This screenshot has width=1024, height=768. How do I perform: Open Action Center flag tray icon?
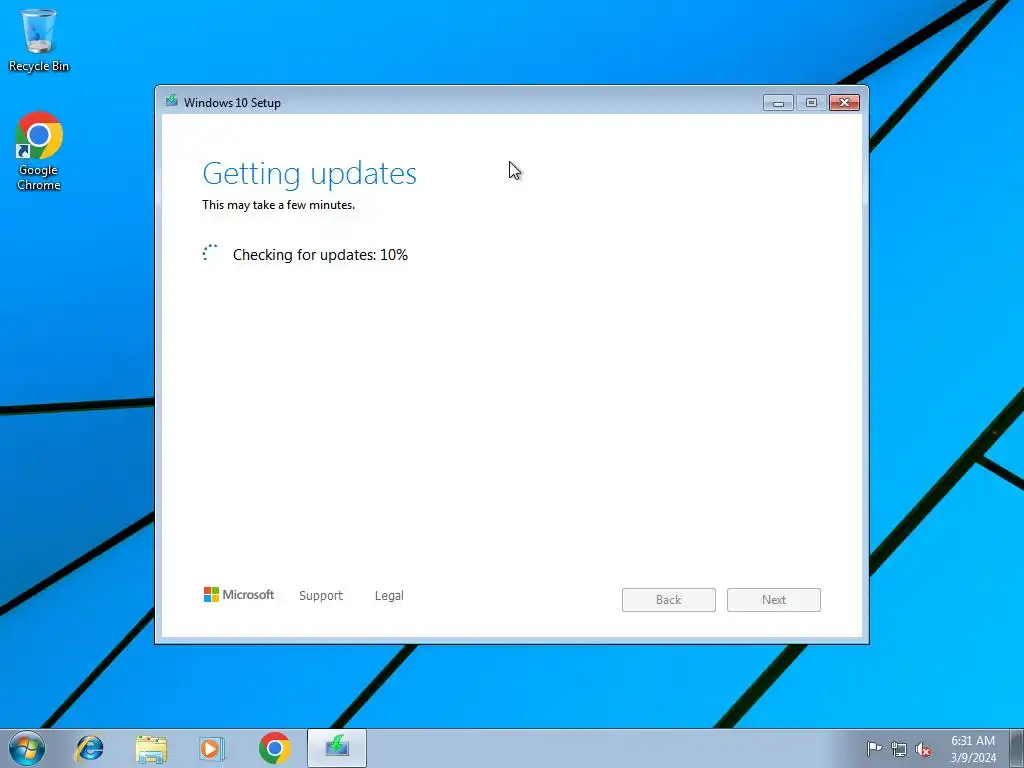coord(874,748)
